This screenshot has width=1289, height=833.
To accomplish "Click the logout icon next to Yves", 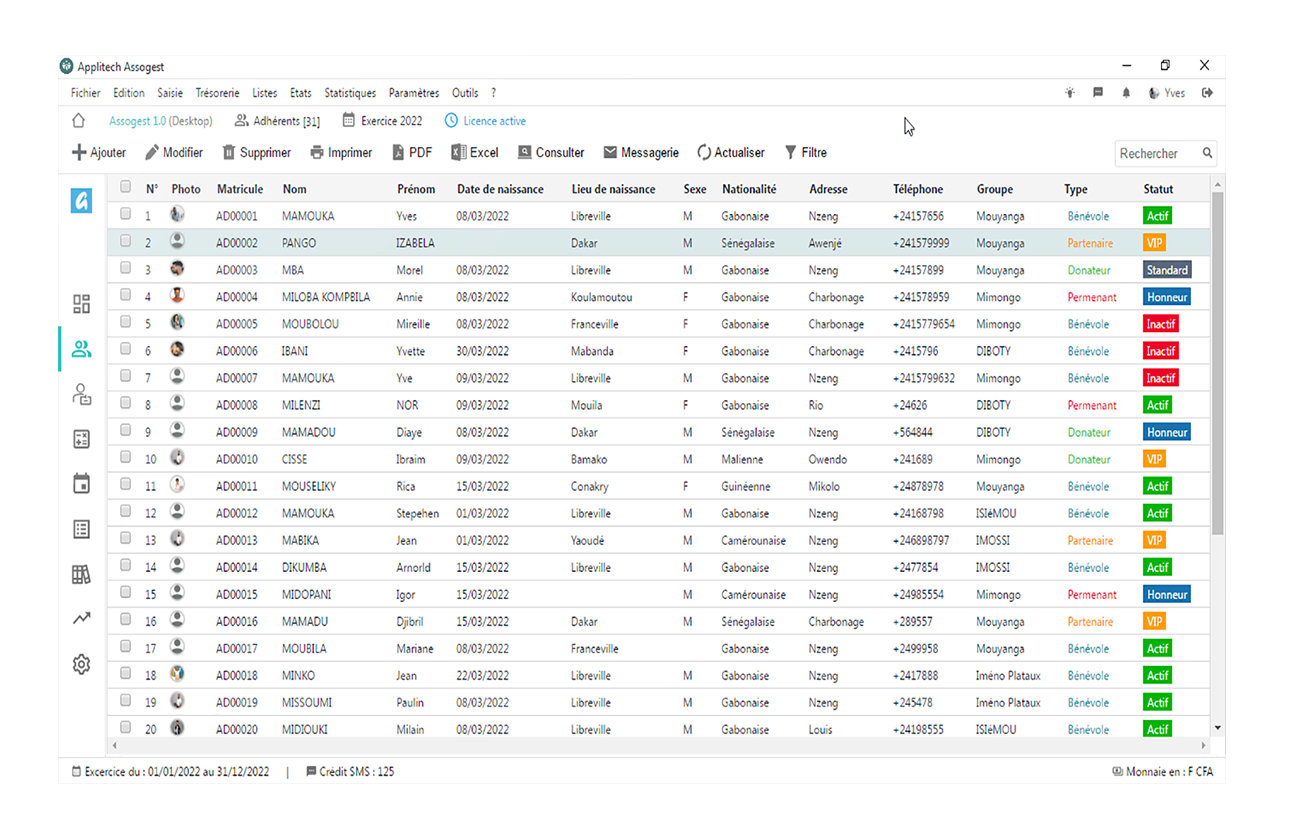I will pyautogui.click(x=1207, y=93).
